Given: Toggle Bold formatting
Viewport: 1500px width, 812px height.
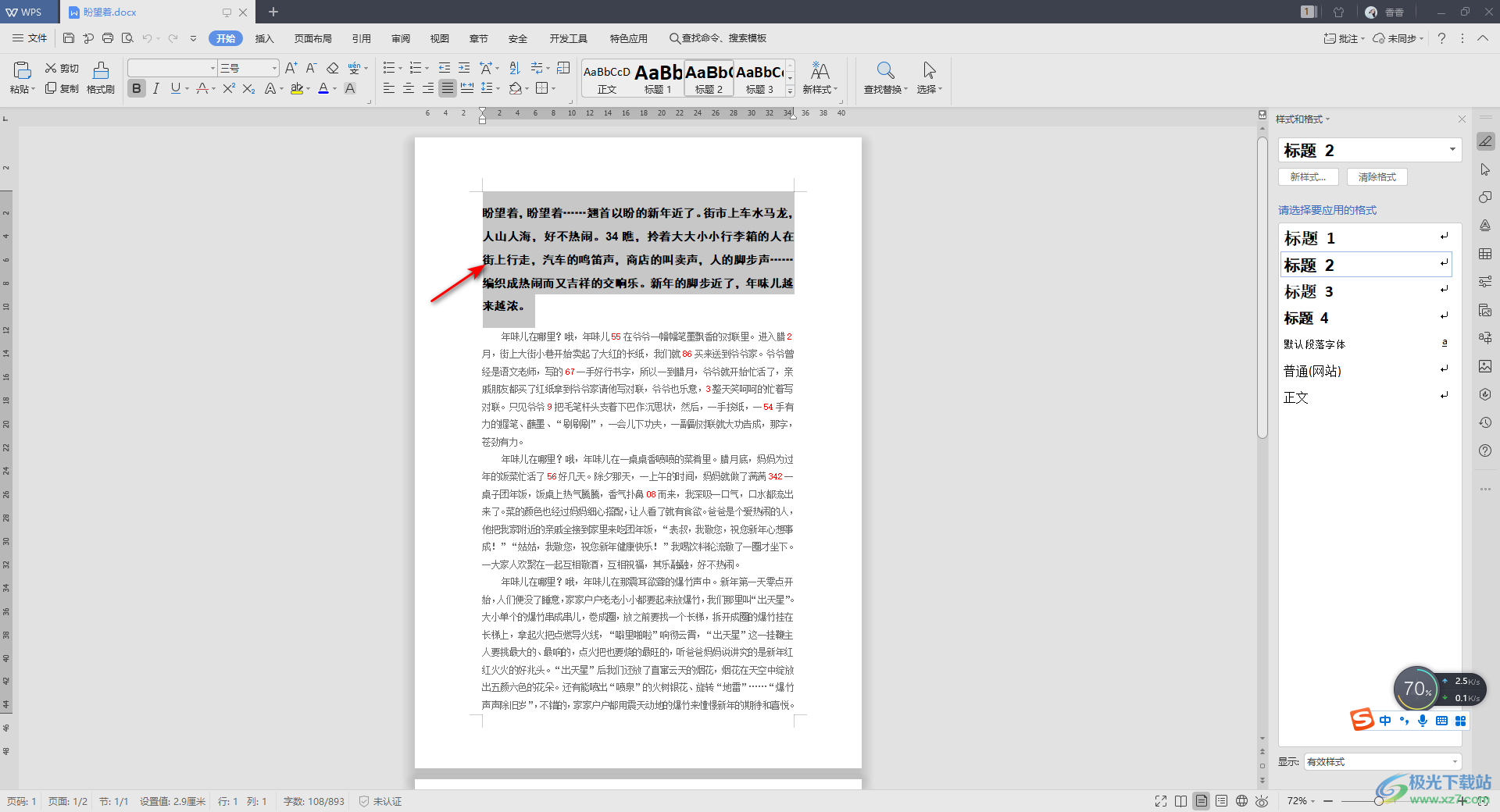Looking at the screenshot, I should point(137,88).
